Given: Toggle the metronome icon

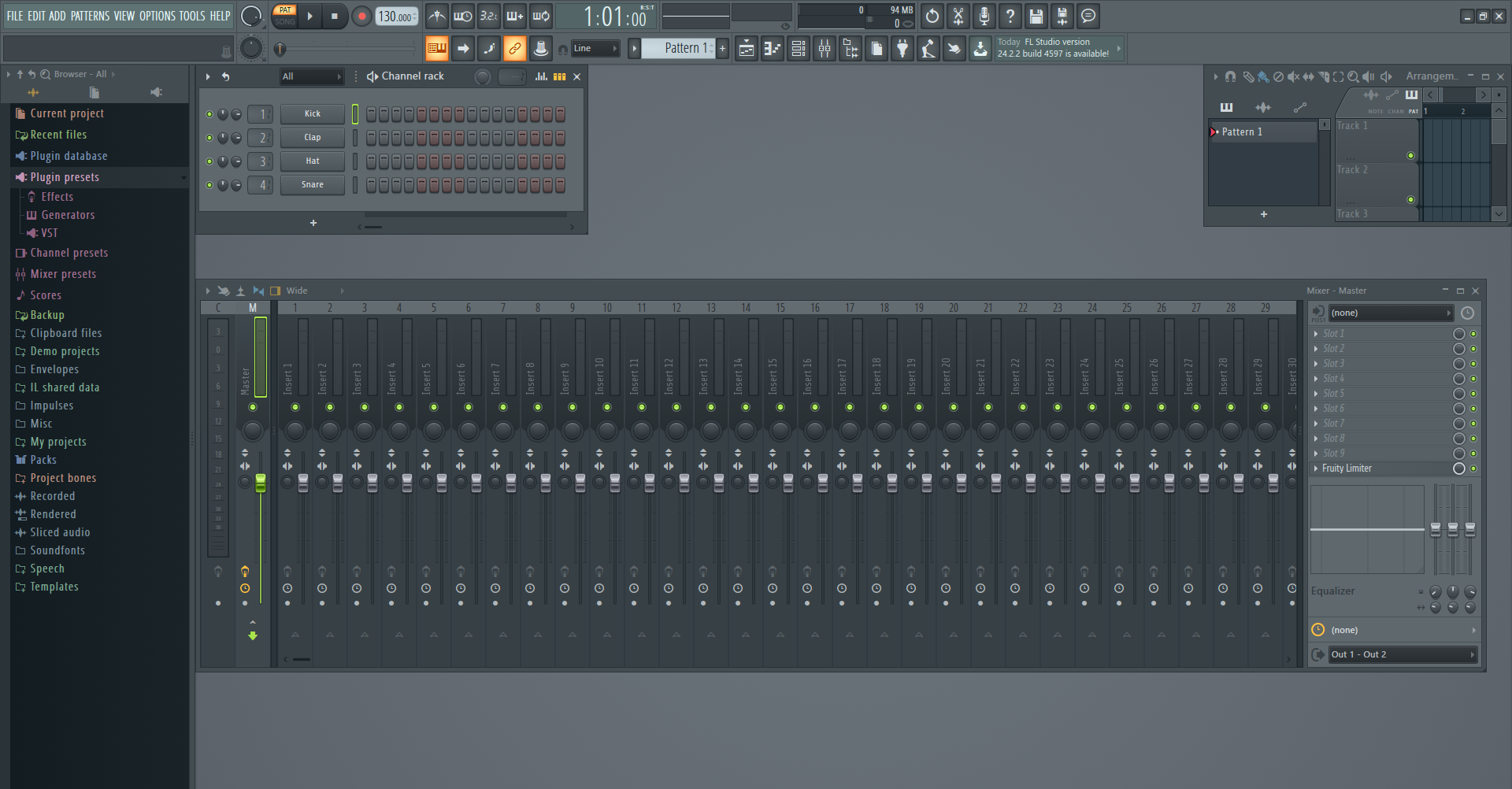Looking at the screenshot, I should point(437,17).
